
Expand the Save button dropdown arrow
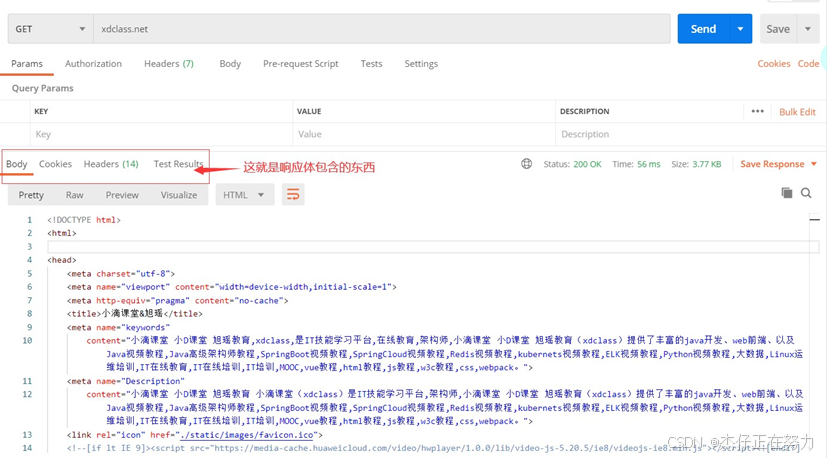(808, 29)
